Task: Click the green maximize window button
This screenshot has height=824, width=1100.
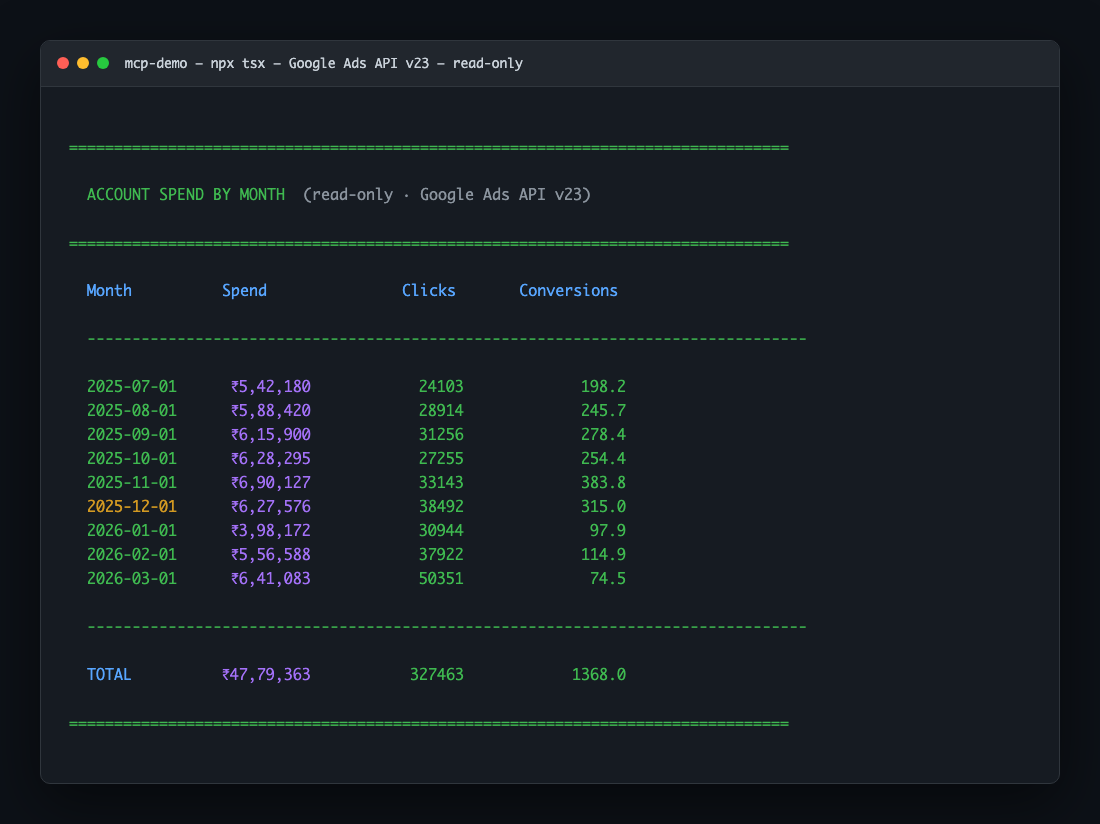Action: [x=103, y=63]
